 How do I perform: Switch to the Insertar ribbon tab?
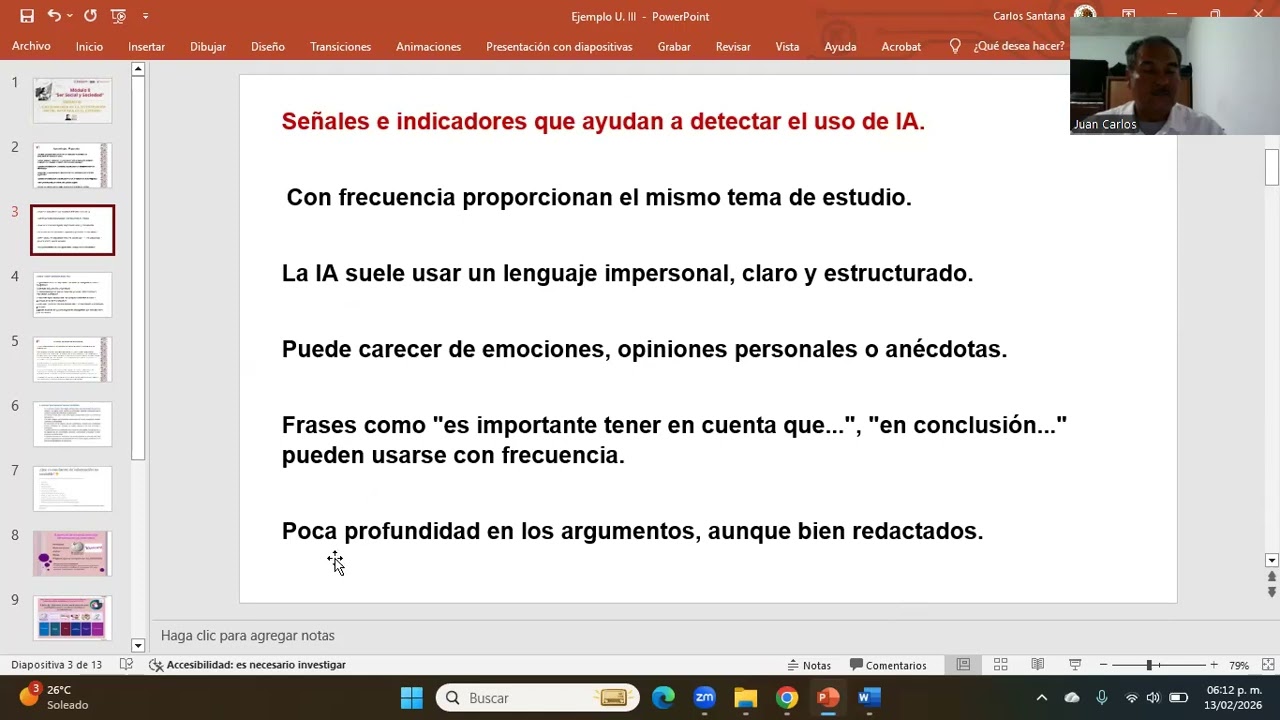click(146, 46)
